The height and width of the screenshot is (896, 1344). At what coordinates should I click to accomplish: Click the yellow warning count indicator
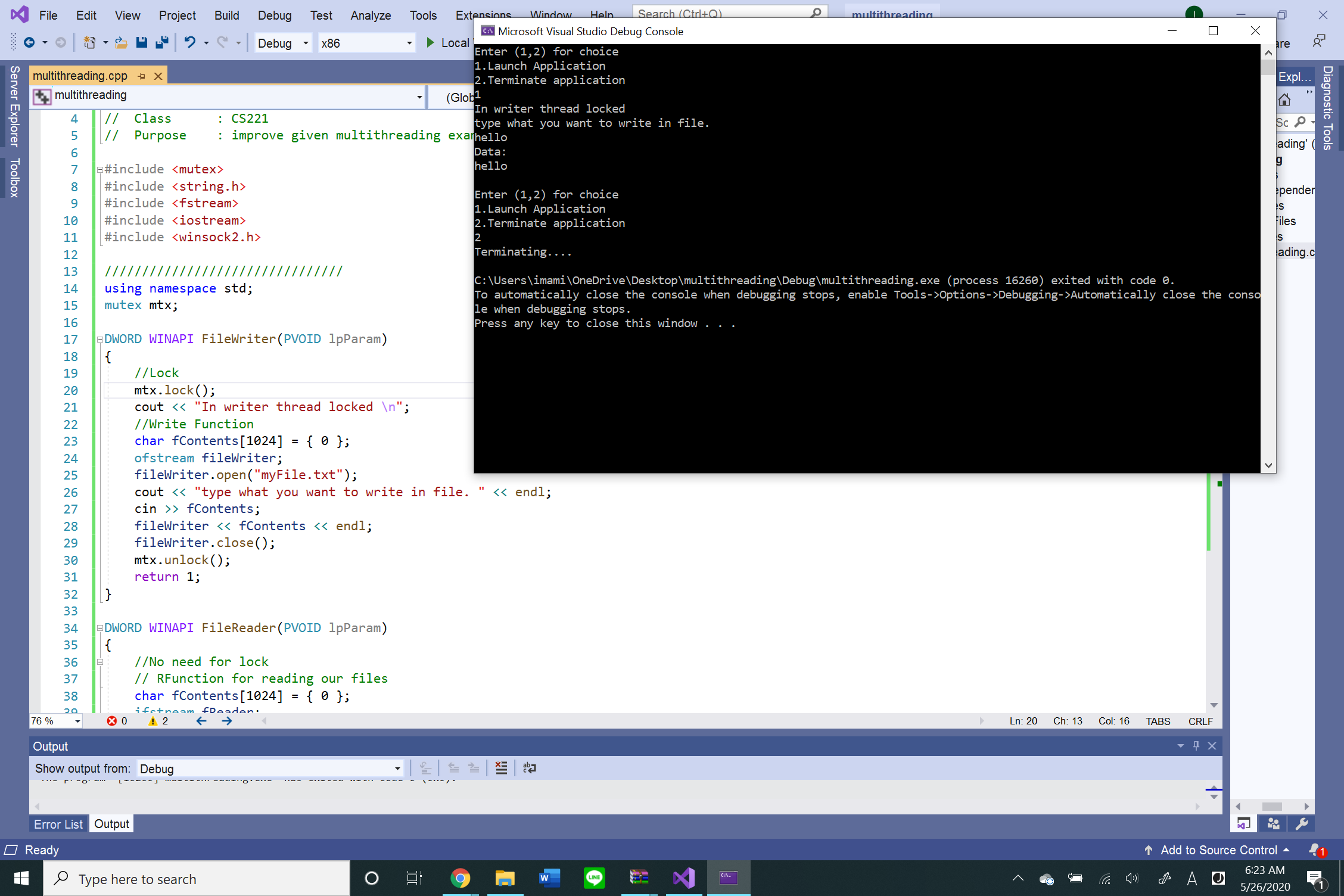158,721
